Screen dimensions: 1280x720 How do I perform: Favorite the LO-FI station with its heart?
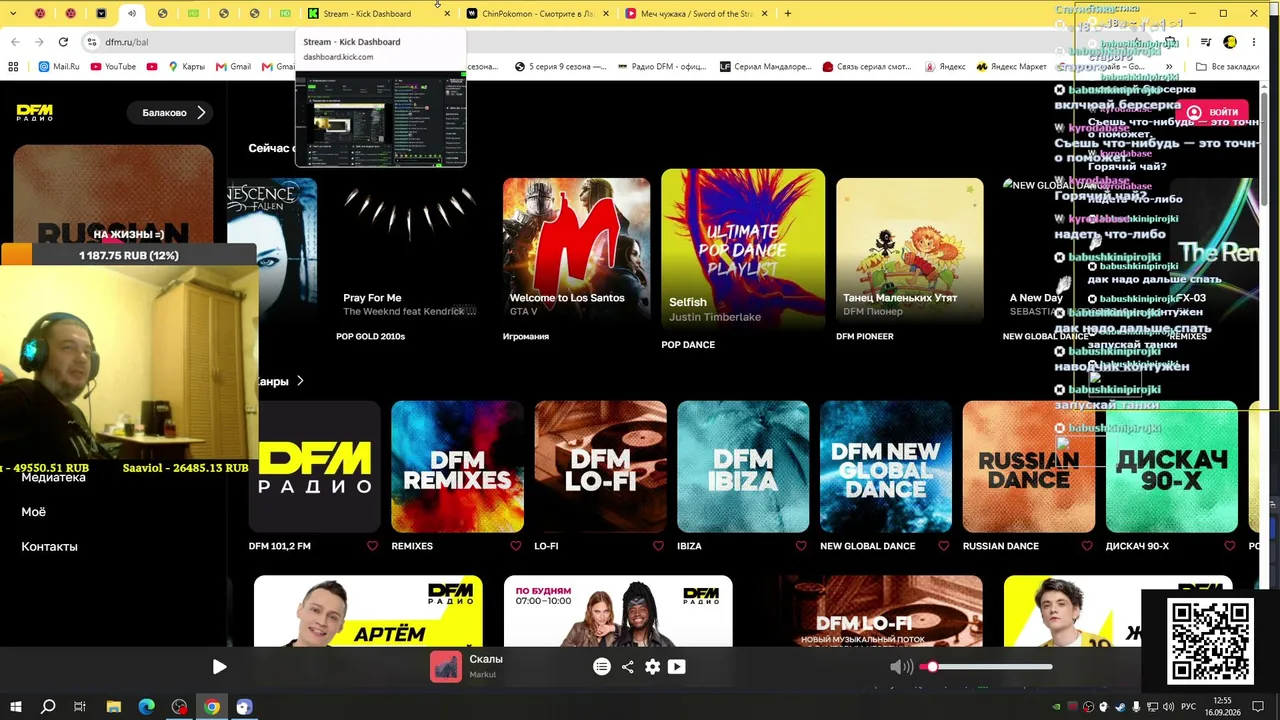coord(658,546)
